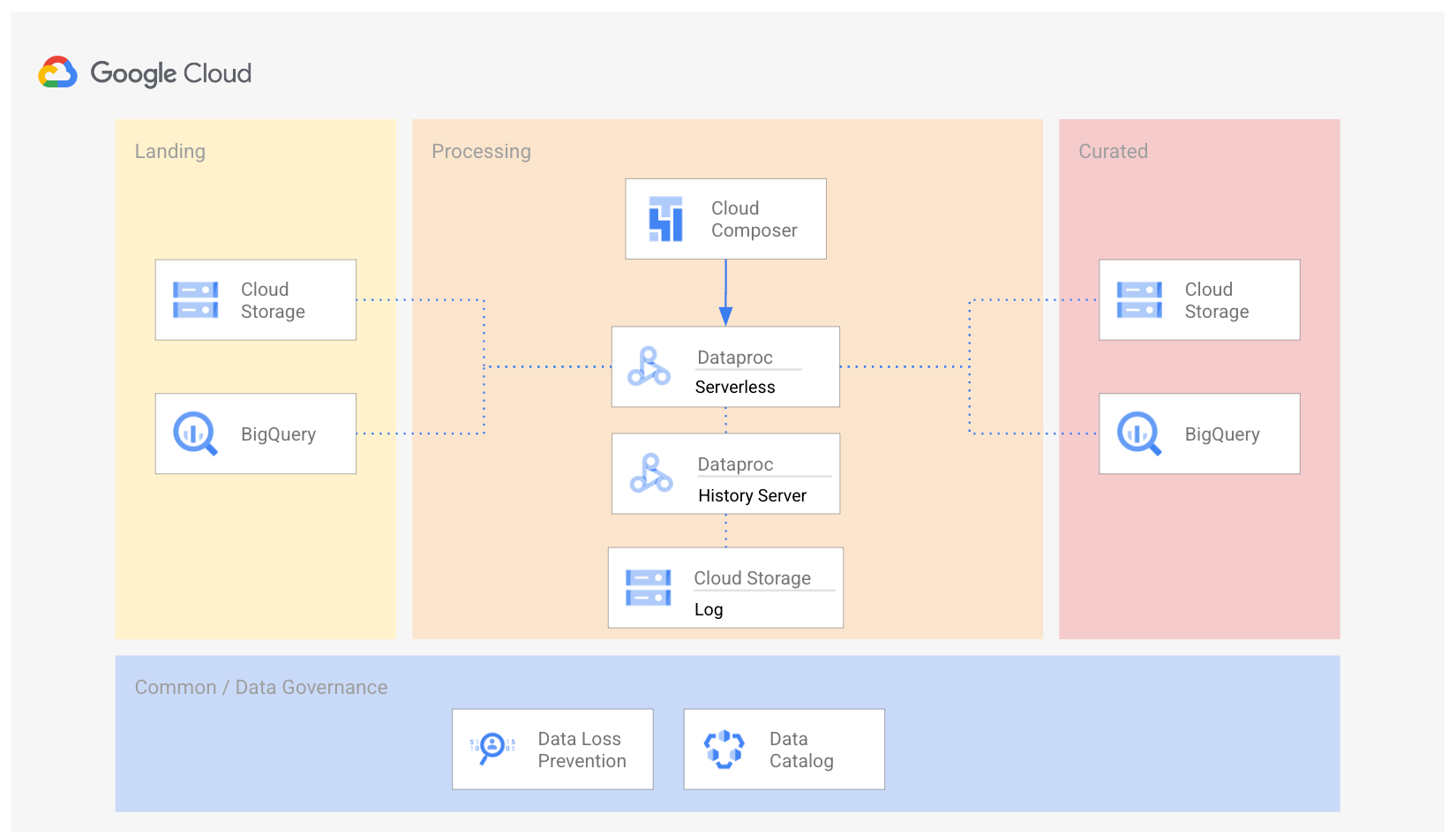Click the 'Data Loss Prevention' label
Image resolution: width=1456 pixels, height=837 pixels.
[582, 750]
